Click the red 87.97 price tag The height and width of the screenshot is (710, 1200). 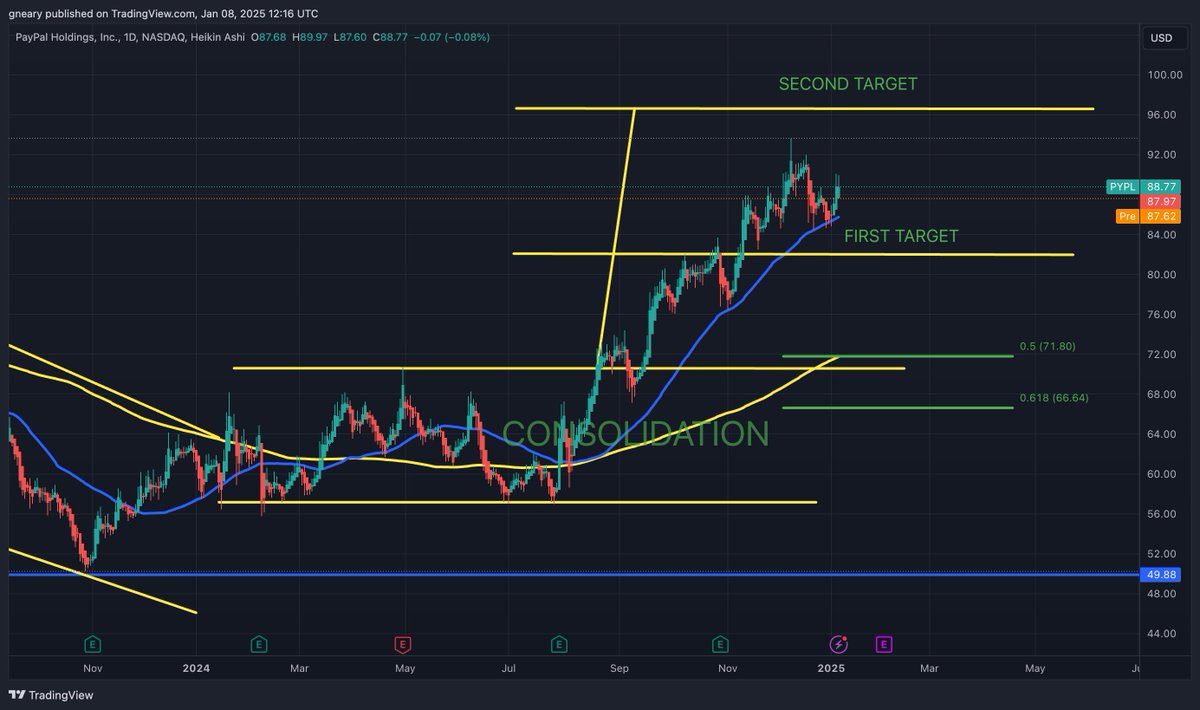[1161, 202]
